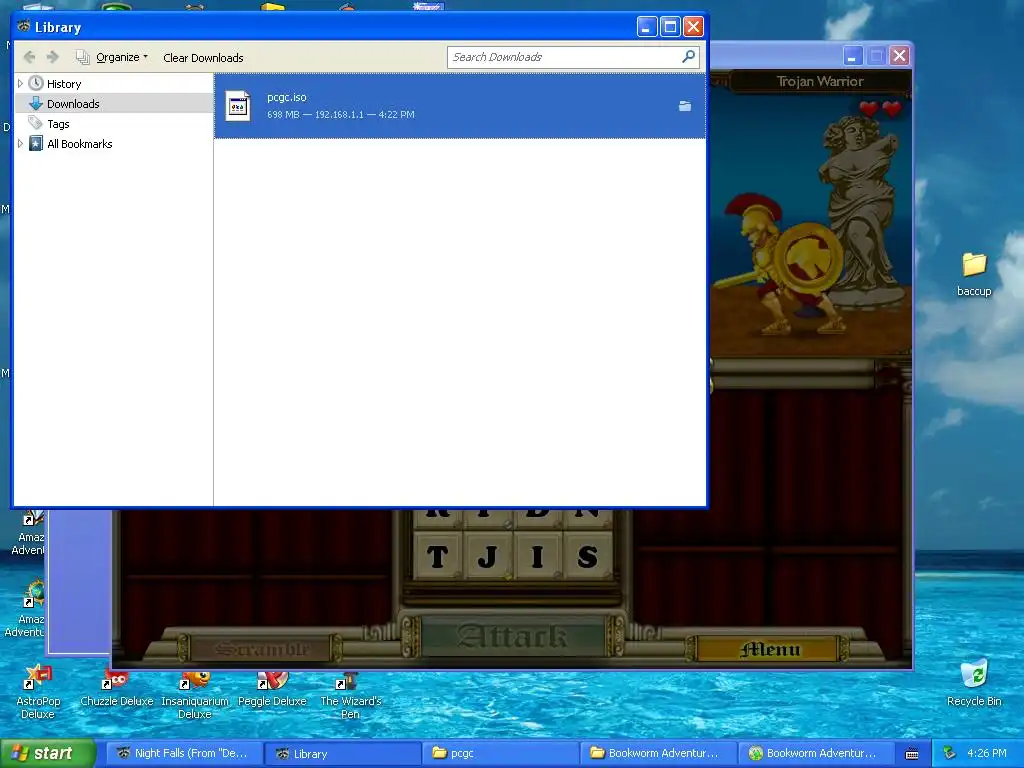Switch to Night Falls taskbar button
Image resolution: width=1024 pixels, height=768 pixels.
183,753
